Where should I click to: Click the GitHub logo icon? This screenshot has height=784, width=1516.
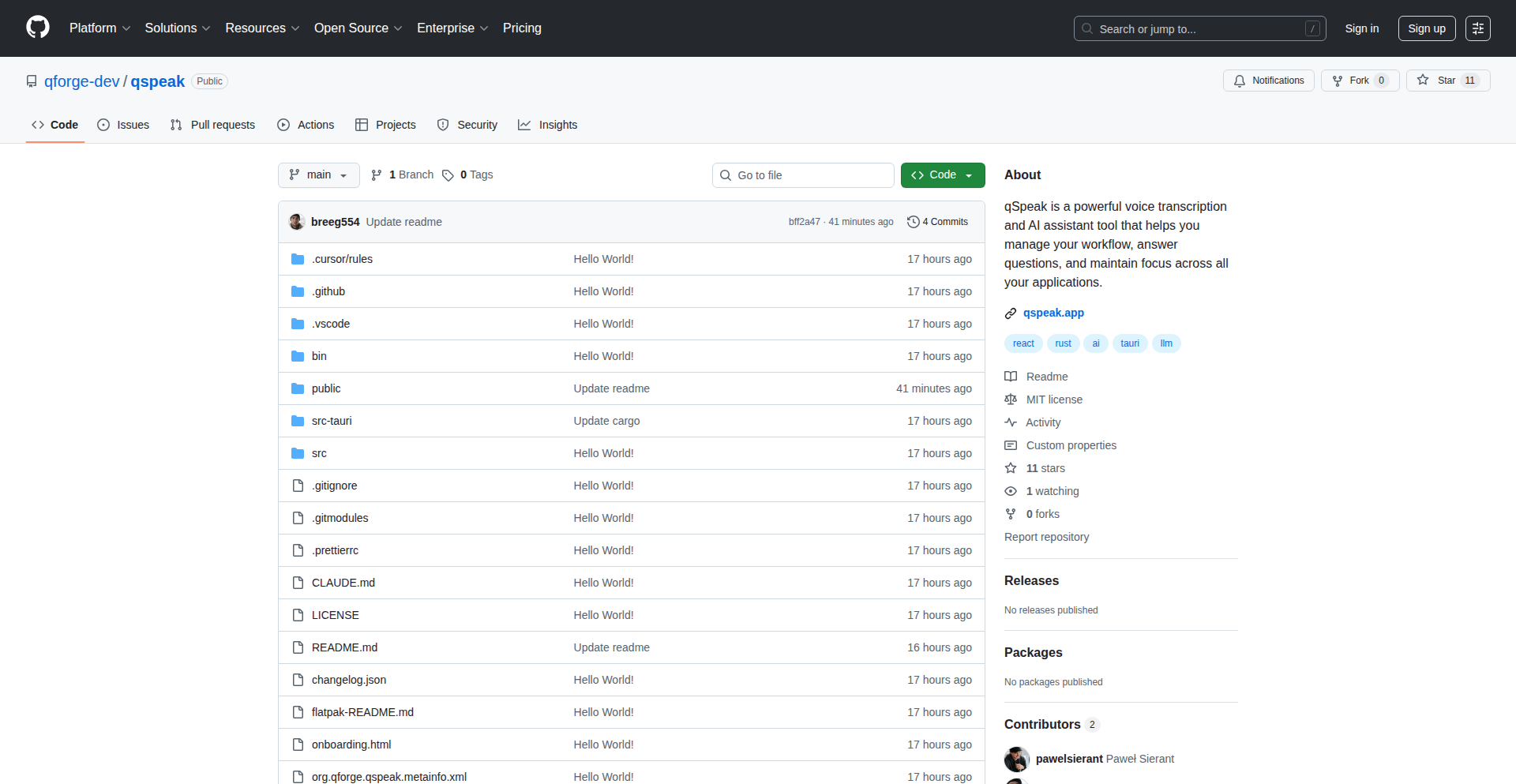38,28
